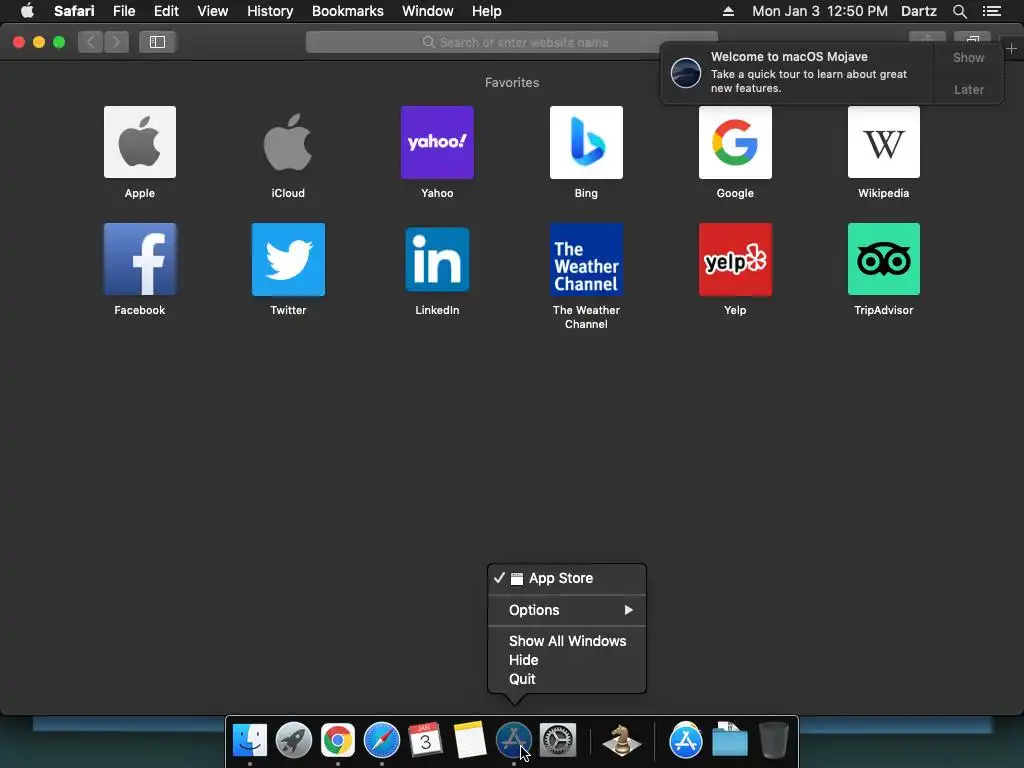Toggle the Safari sidebar button
Viewport: 1024px width, 768px height.
tap(157, 42)
